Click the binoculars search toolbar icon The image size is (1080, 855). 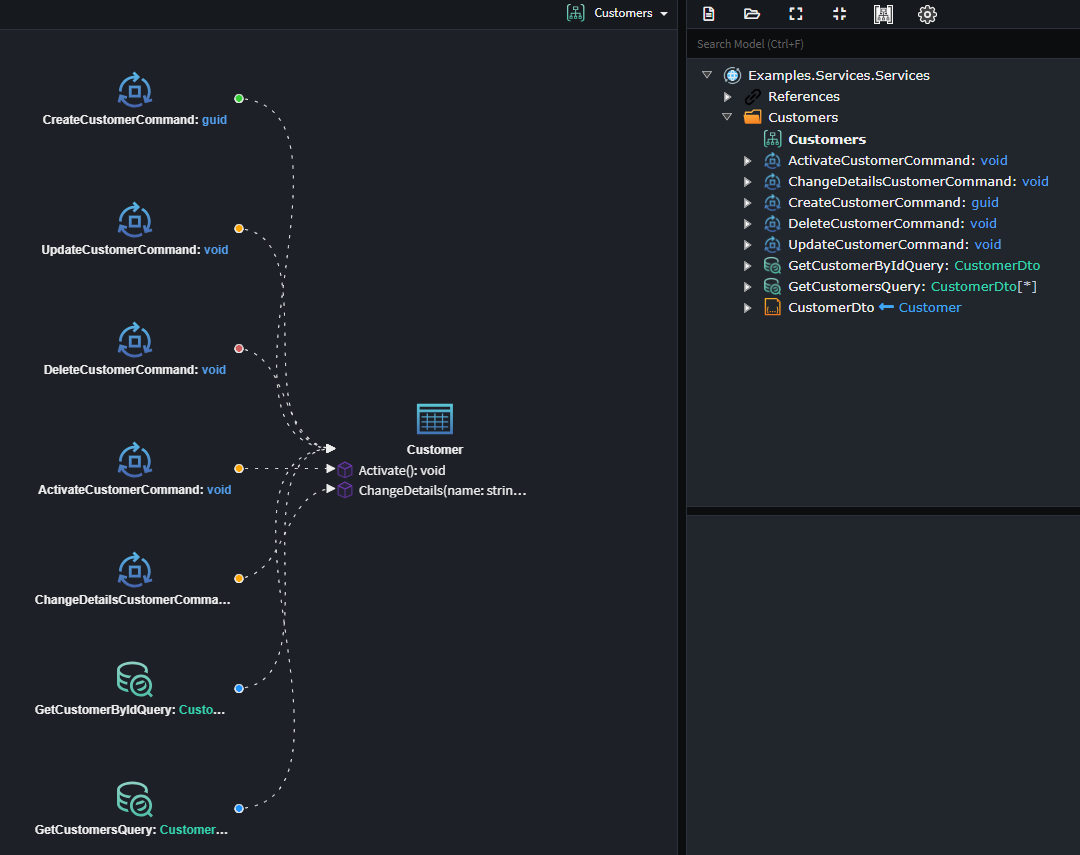tap(883, 14)
